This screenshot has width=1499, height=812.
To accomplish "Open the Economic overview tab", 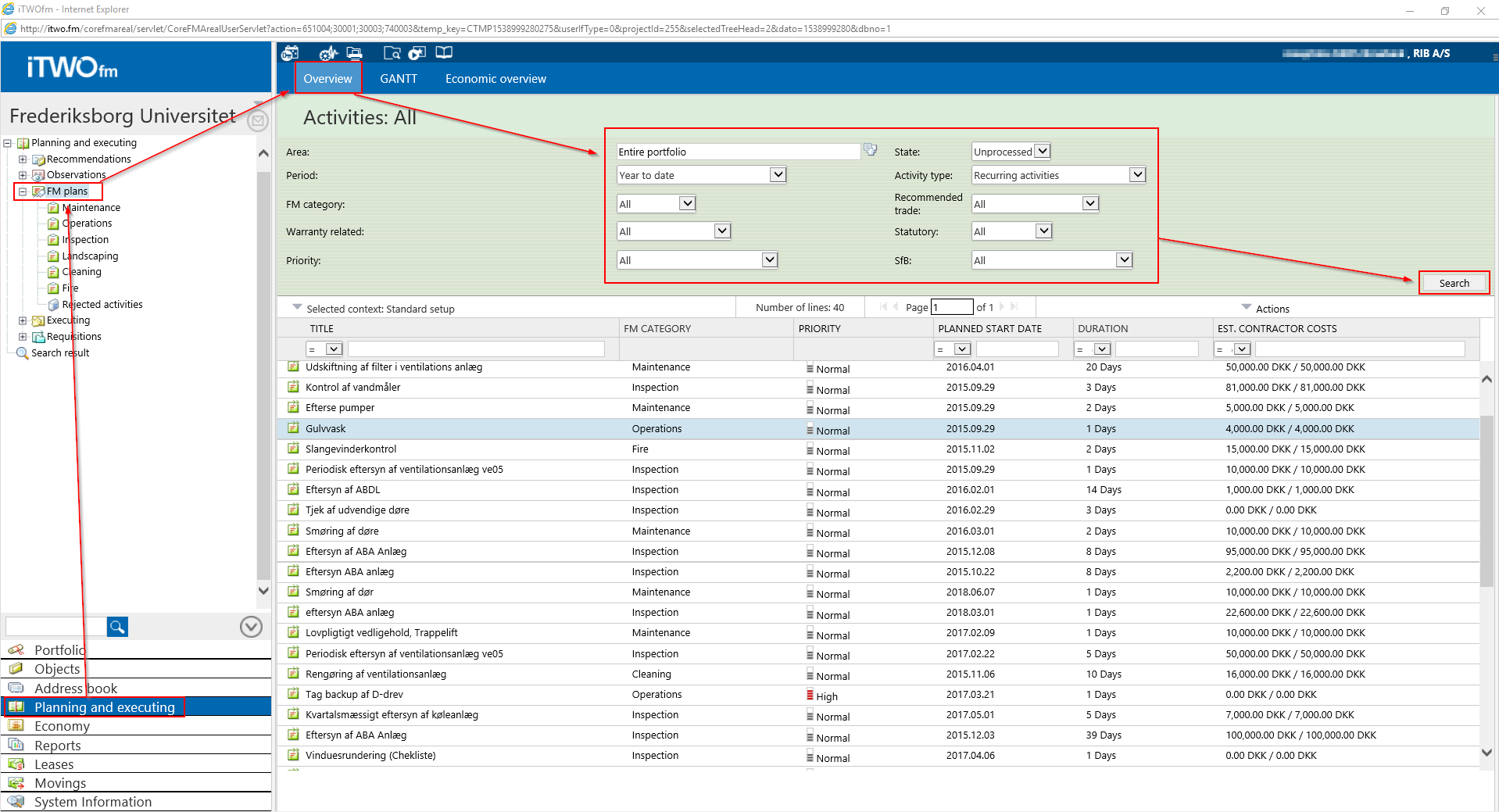I will point(495,78).
